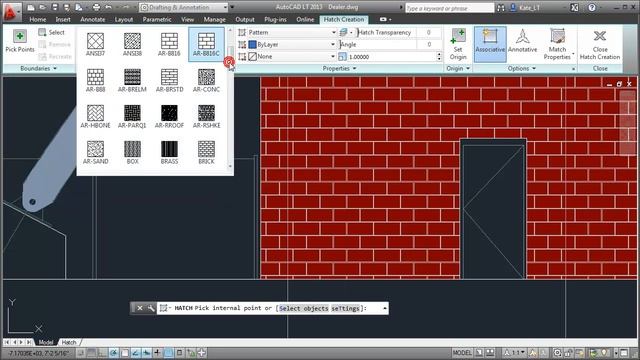Open the View ribbon tab
The height and width of the screenshot is (360, 640).
click(x=187, y=19)
